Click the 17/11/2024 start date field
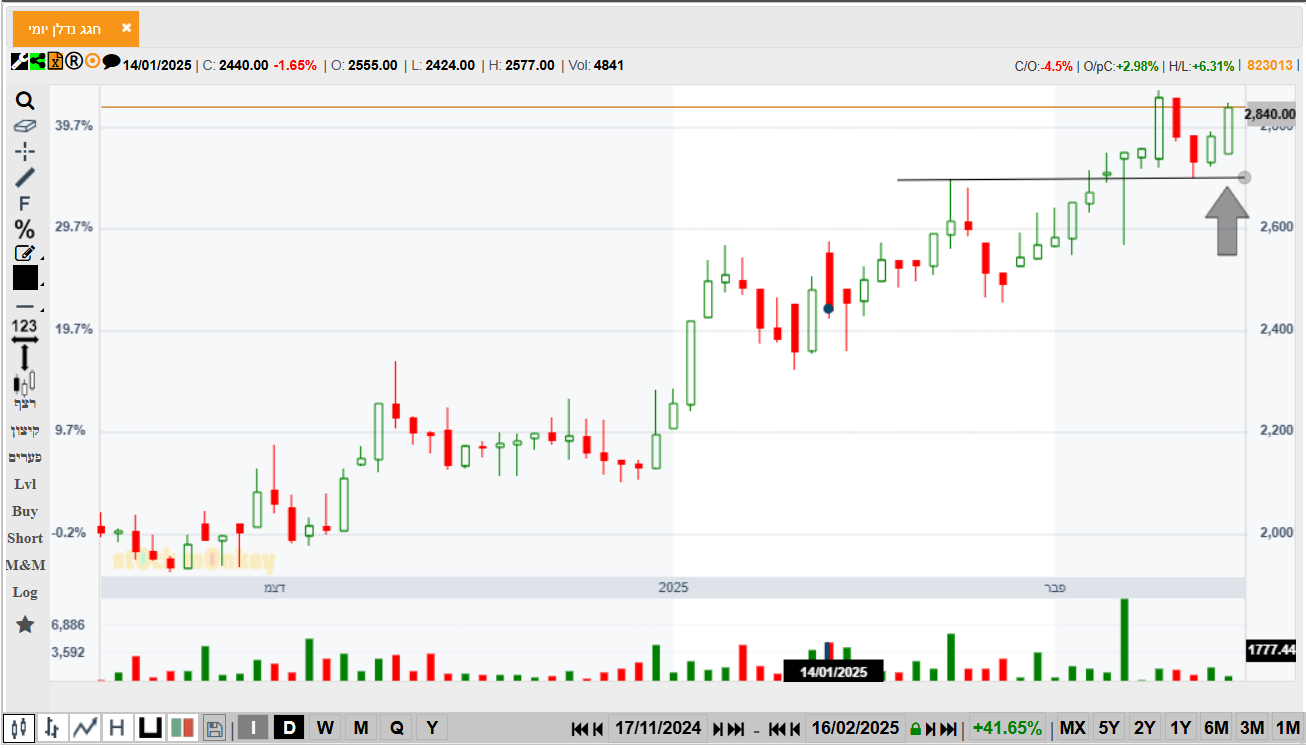The image size is (1306, 748). [x=659, y=728]
